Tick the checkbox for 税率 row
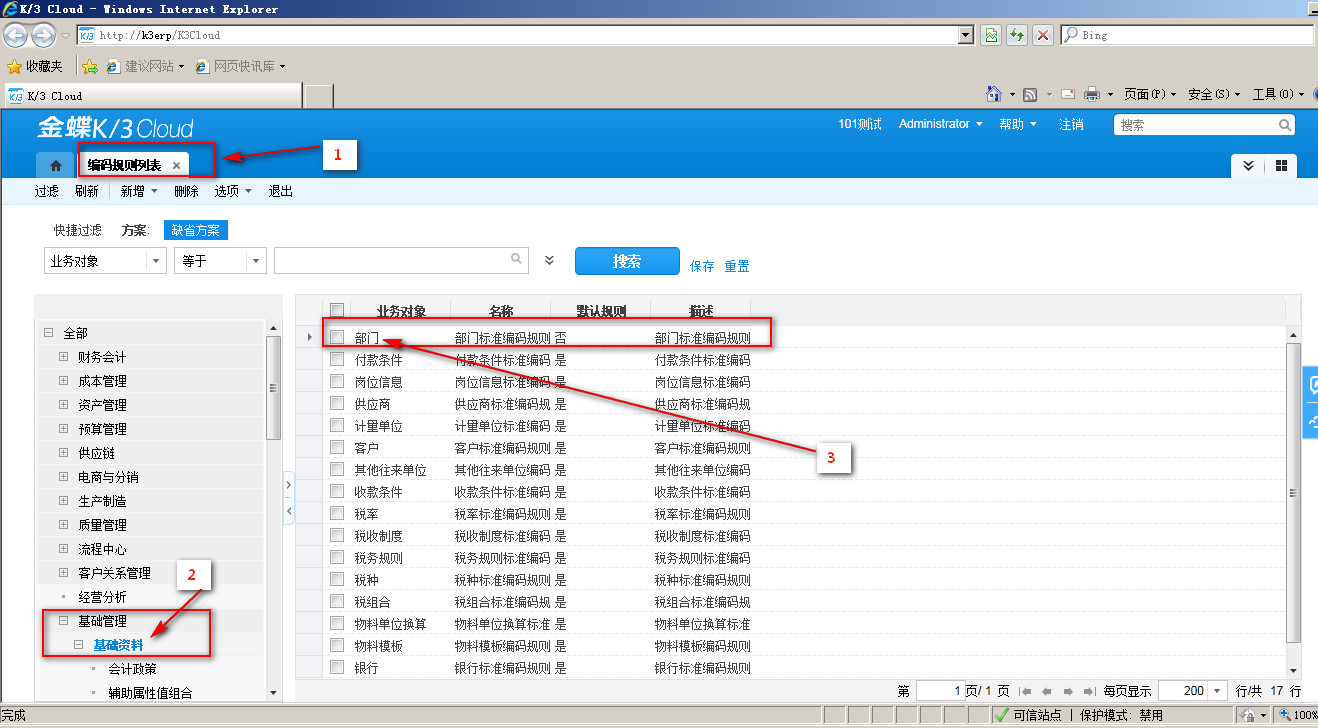This screenshot has width=1318, height=728. pyautogui.click(x=337, y=513)
